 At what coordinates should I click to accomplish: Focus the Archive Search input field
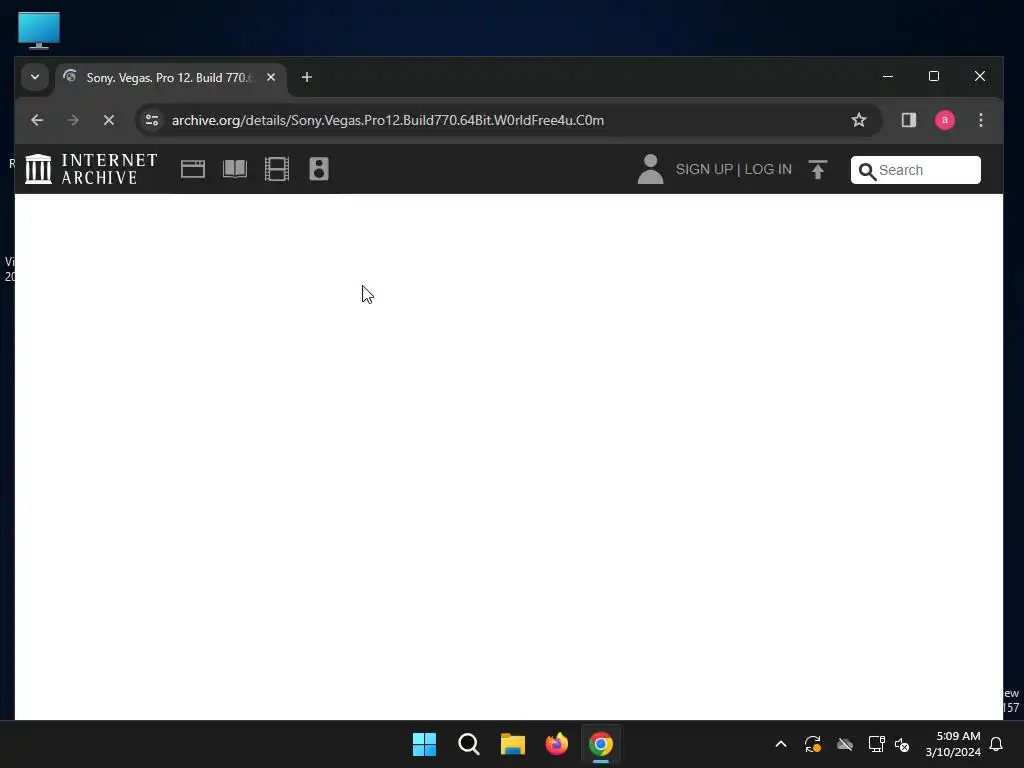916,170
